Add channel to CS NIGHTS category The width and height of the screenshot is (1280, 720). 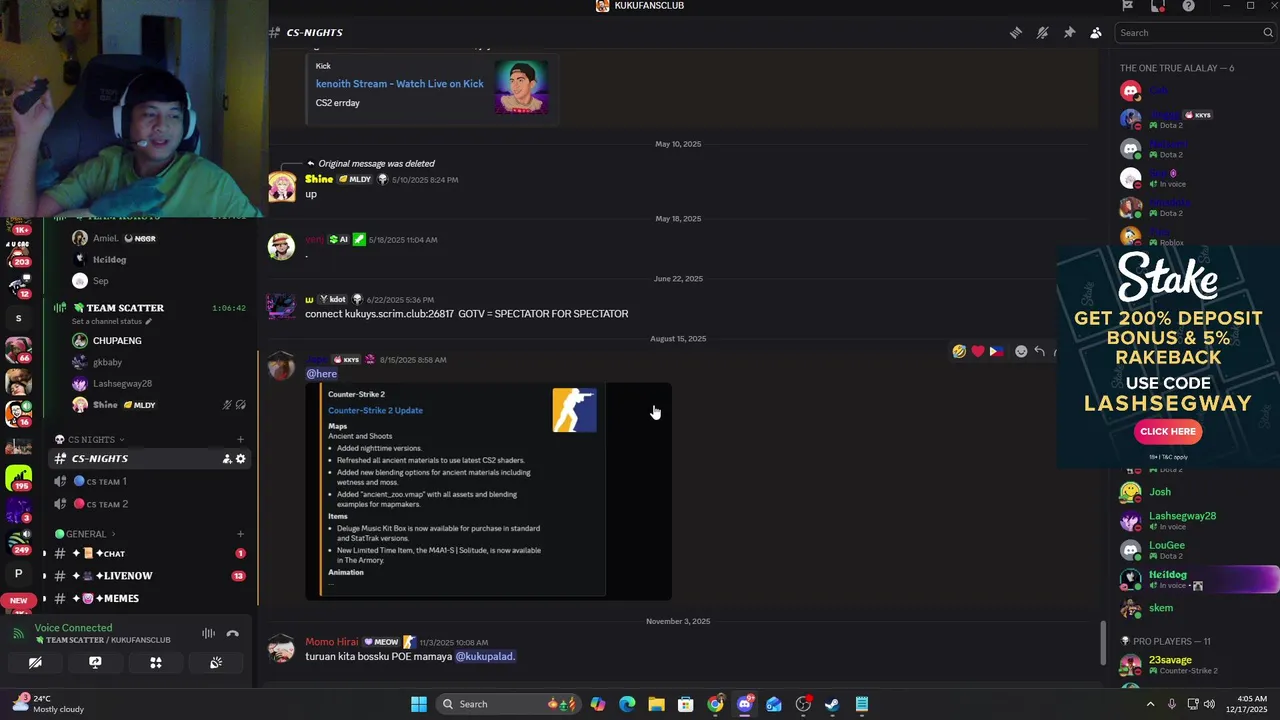coord(240,439)
